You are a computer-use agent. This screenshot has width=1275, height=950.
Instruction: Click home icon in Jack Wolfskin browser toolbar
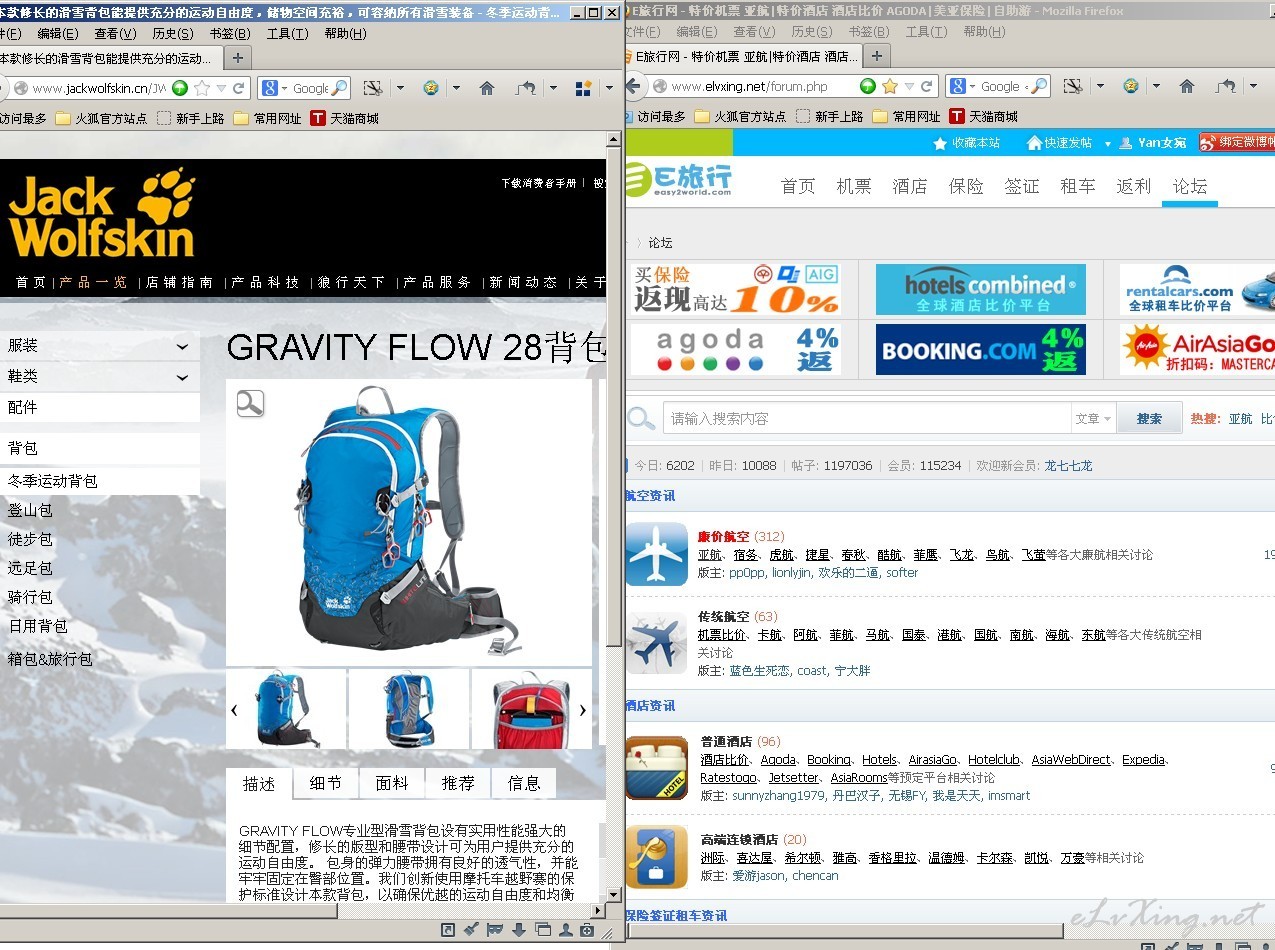click(487, 88)
